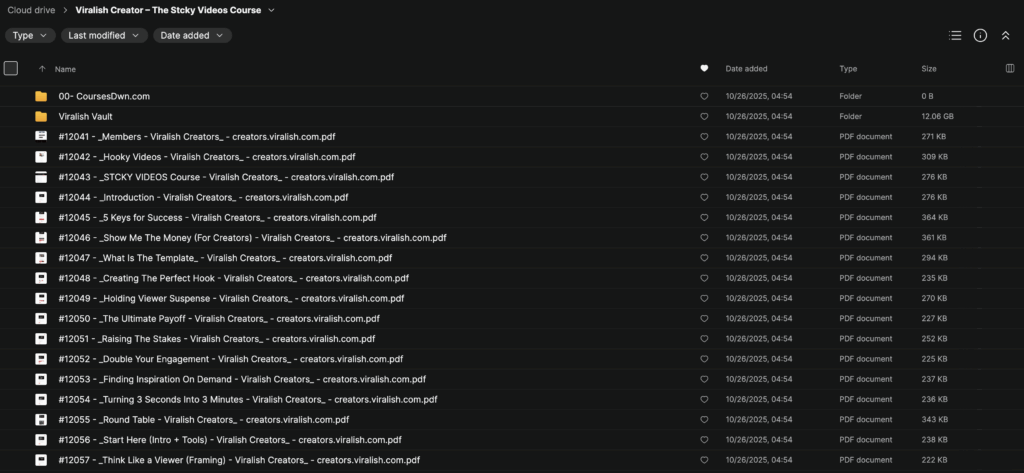Select #12050 The Ultimate Payoff file name
This screenshot has height=473, width=1024.
pos(219,319)
